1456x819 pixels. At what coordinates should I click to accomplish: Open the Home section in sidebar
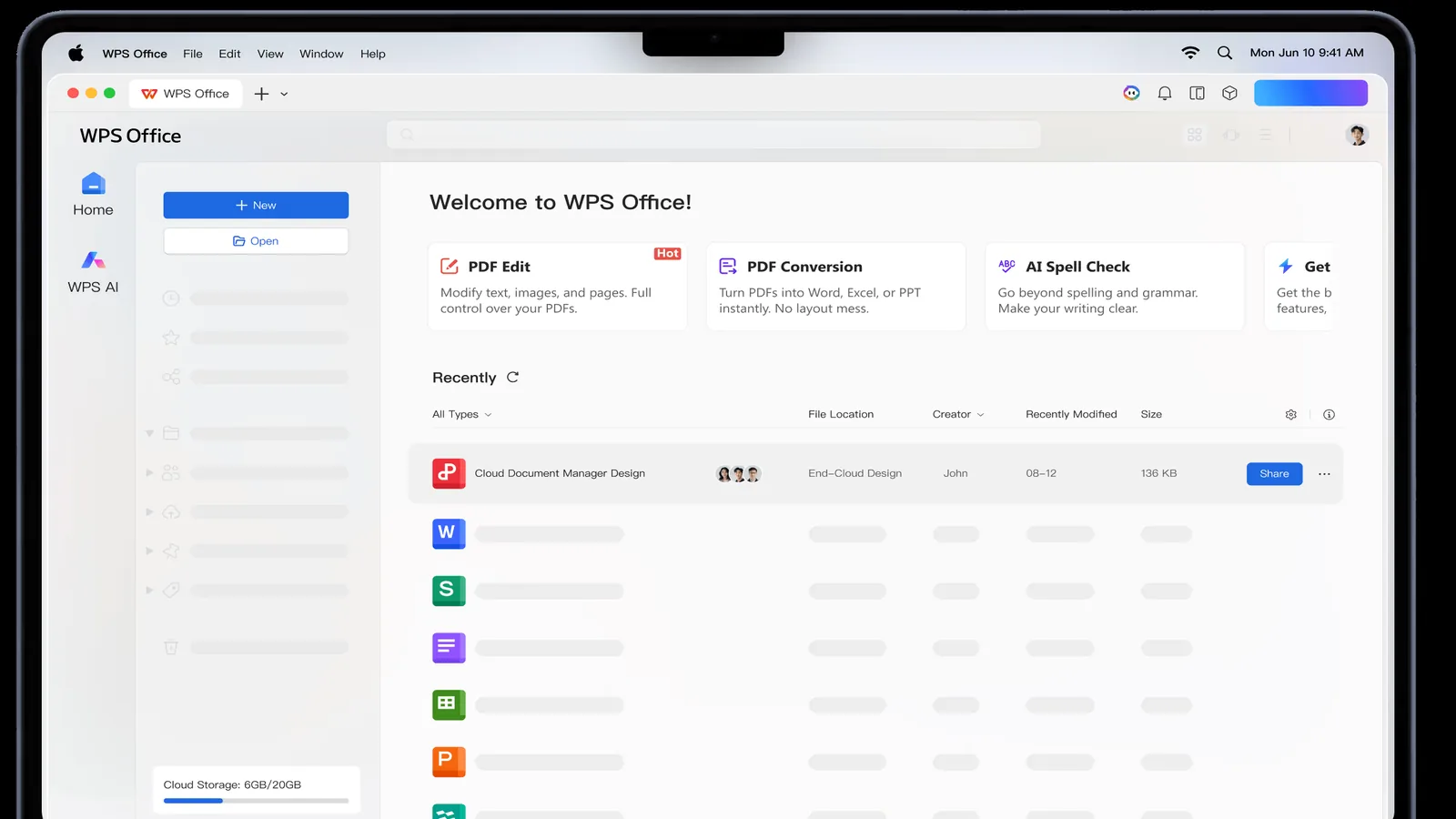pos(93,195)
